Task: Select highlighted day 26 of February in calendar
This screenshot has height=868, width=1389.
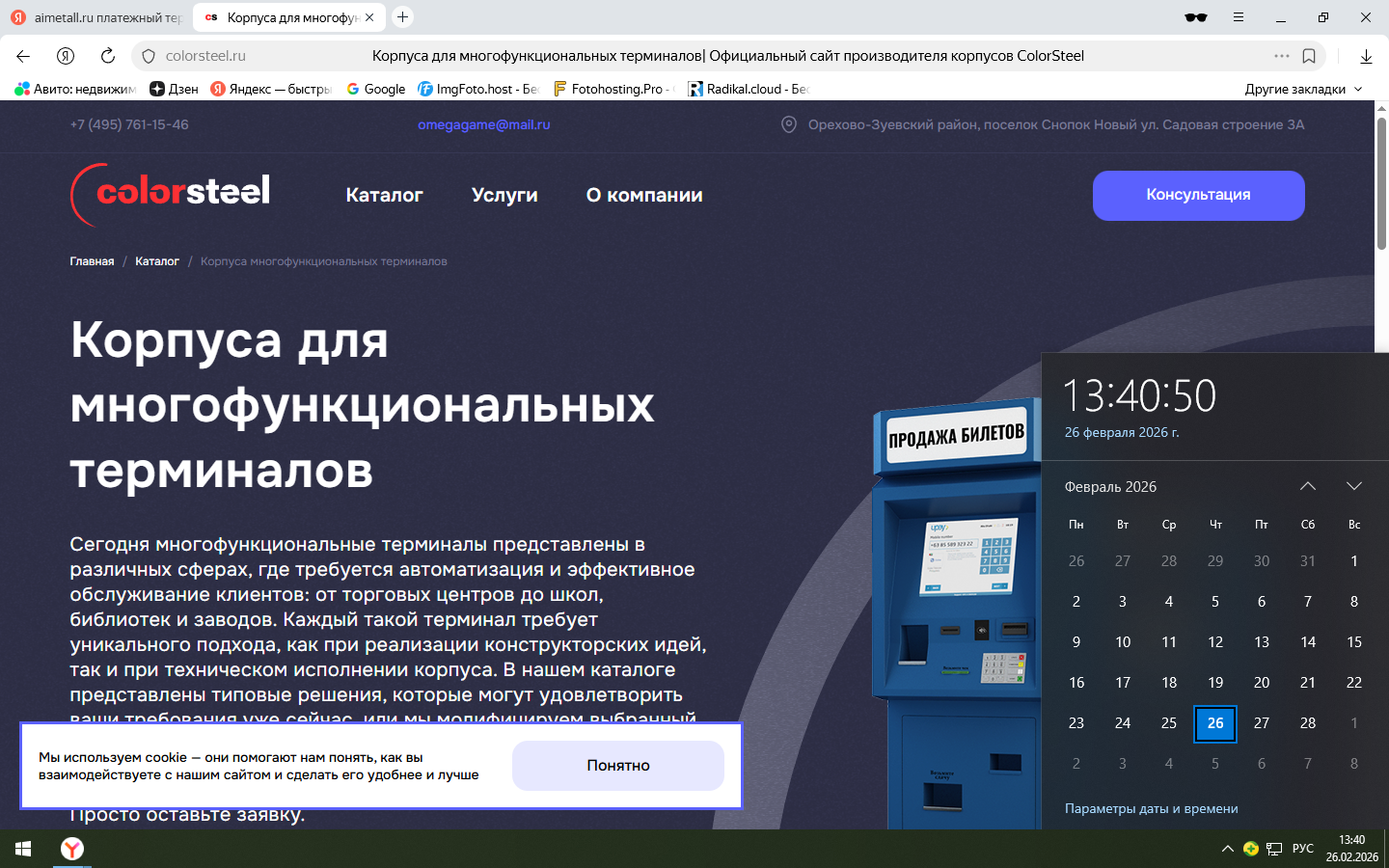Action: point(1215,723)
